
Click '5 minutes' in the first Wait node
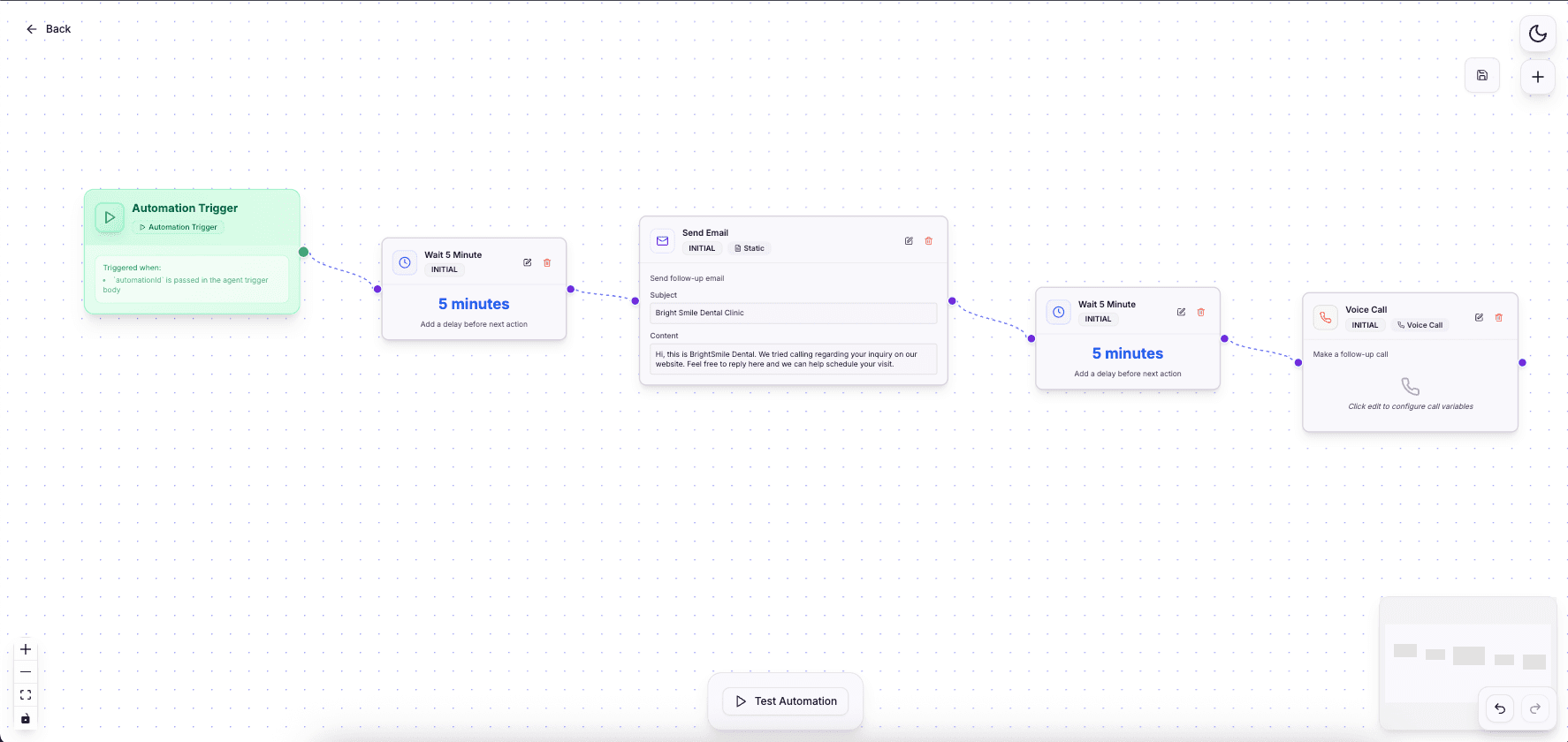[474, 304]
